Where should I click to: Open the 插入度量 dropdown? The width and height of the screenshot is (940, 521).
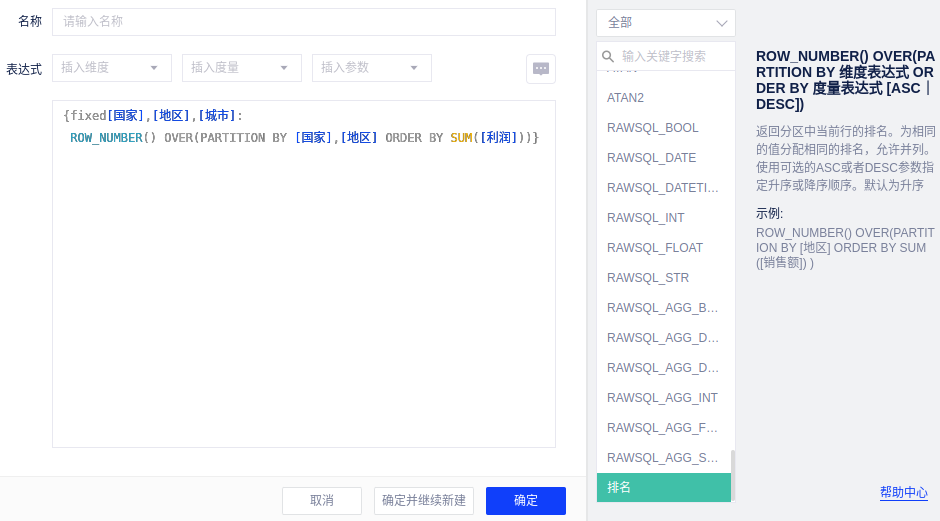(x=242, y=68)
